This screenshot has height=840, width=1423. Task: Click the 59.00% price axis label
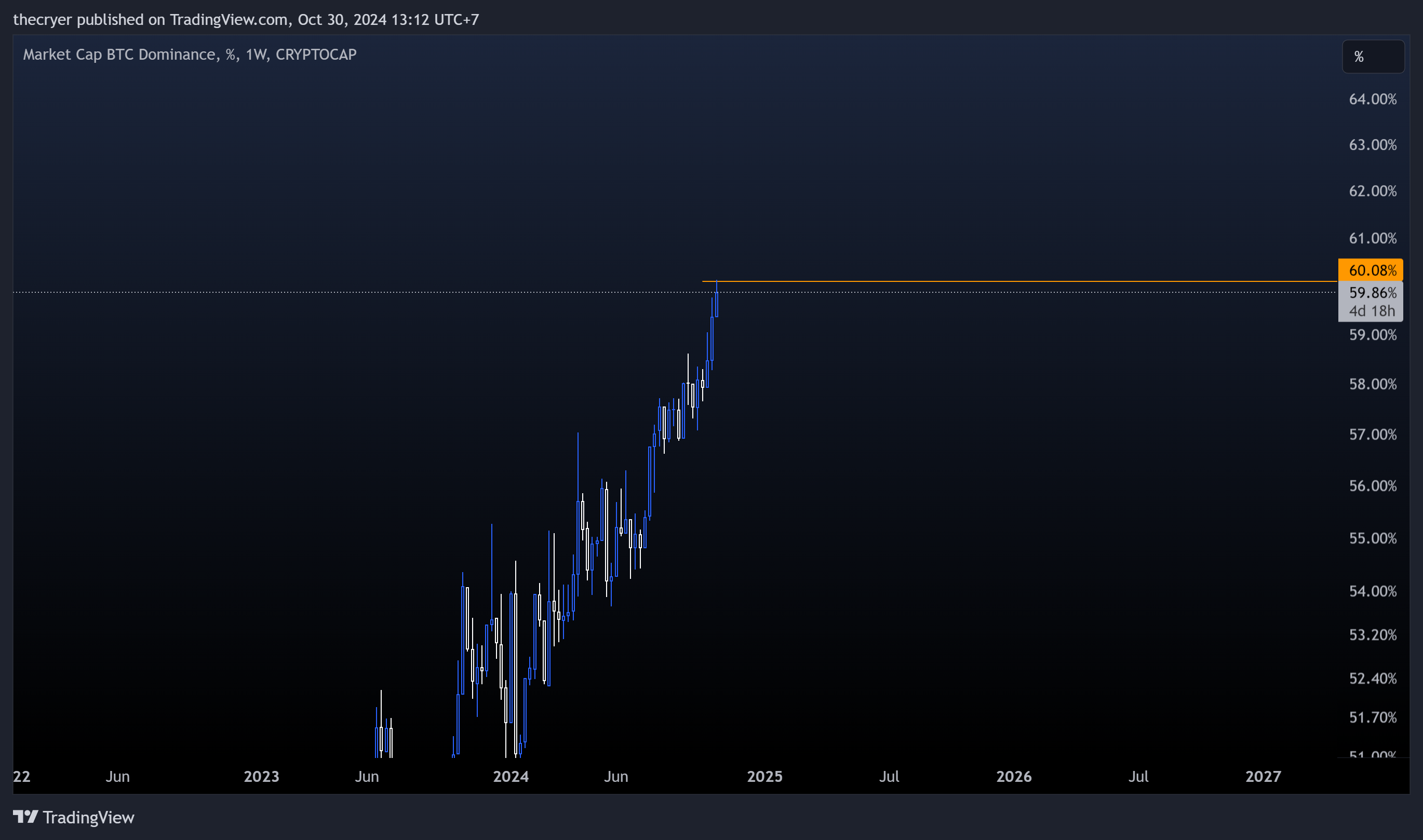[x=1373, y=335]
